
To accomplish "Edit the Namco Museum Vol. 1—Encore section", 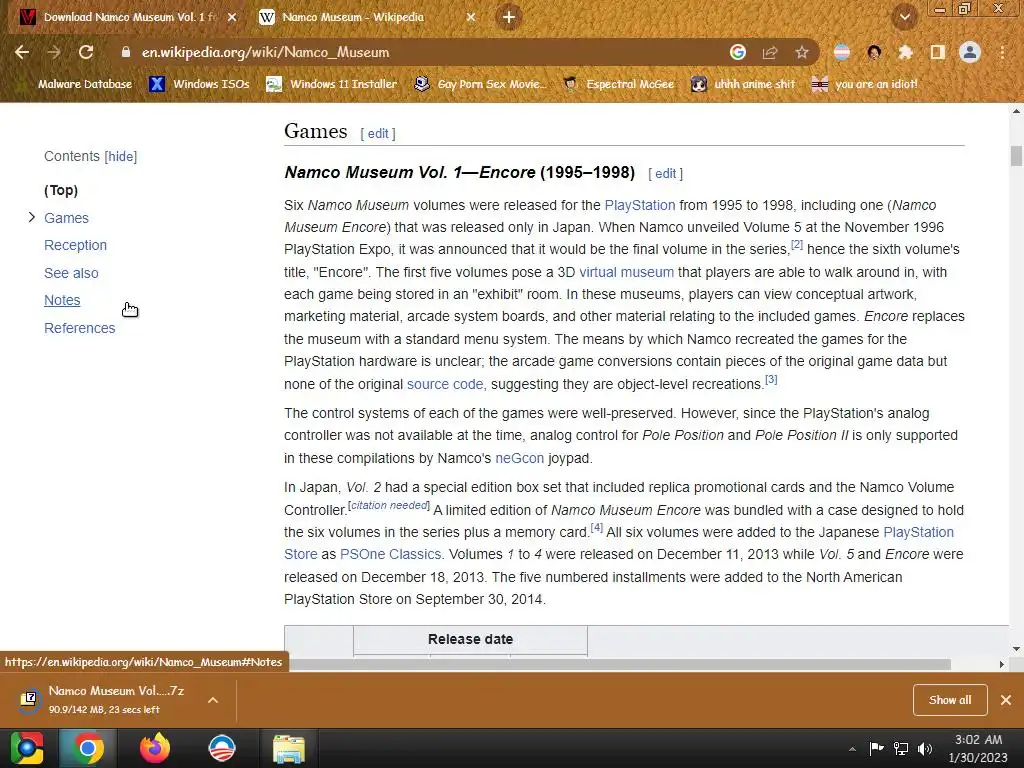I will point(665,174).
